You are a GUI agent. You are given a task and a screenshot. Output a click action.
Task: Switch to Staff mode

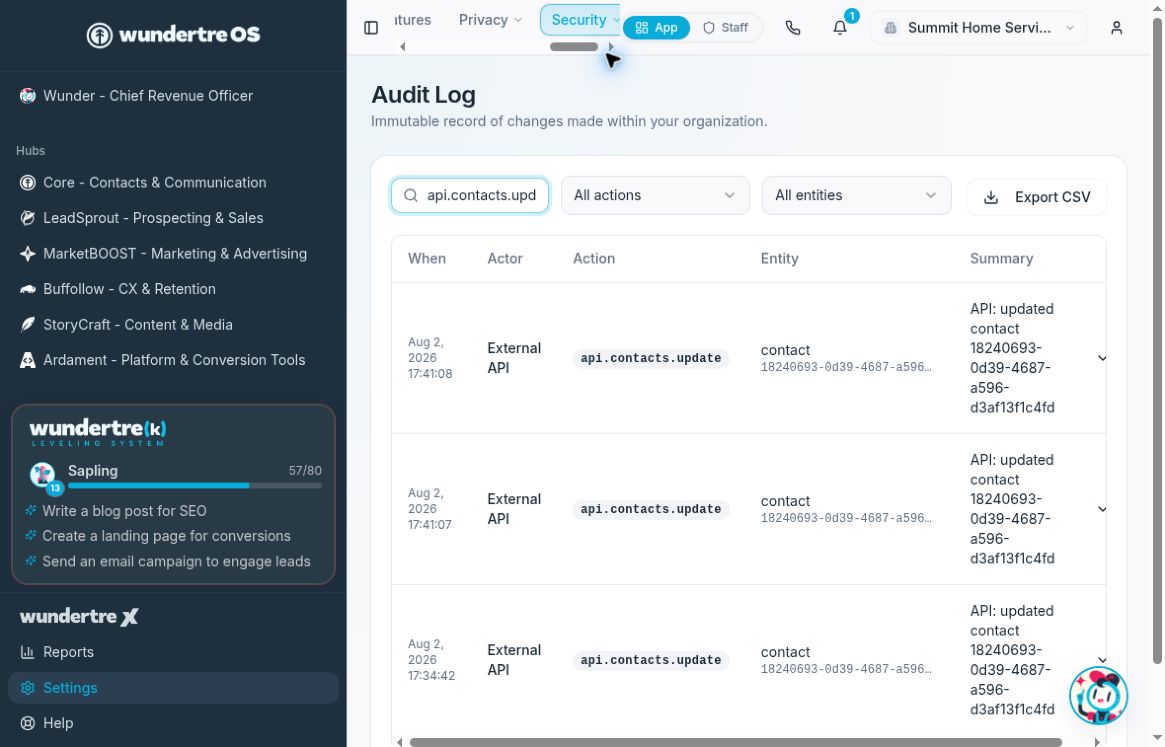click(x=725, y=28)
